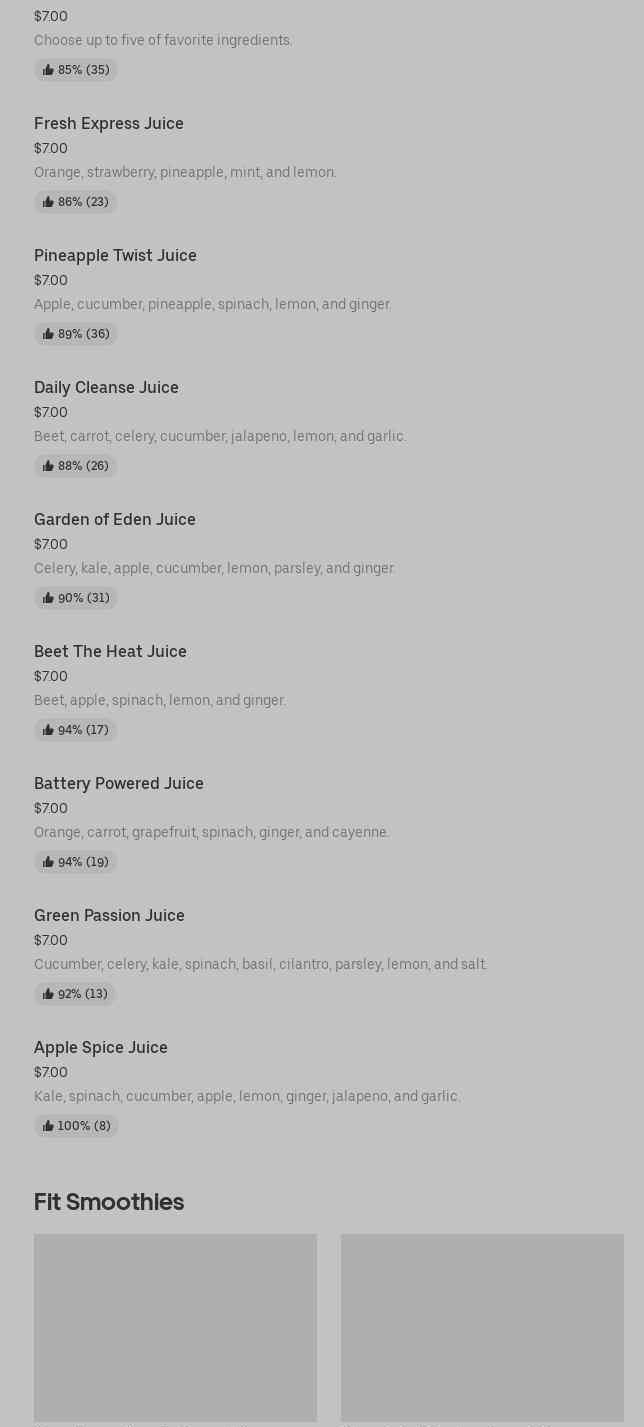
Task: Tap thumbs-up icon under Battery Powered Juice
Action: click(x=48, y=862)
